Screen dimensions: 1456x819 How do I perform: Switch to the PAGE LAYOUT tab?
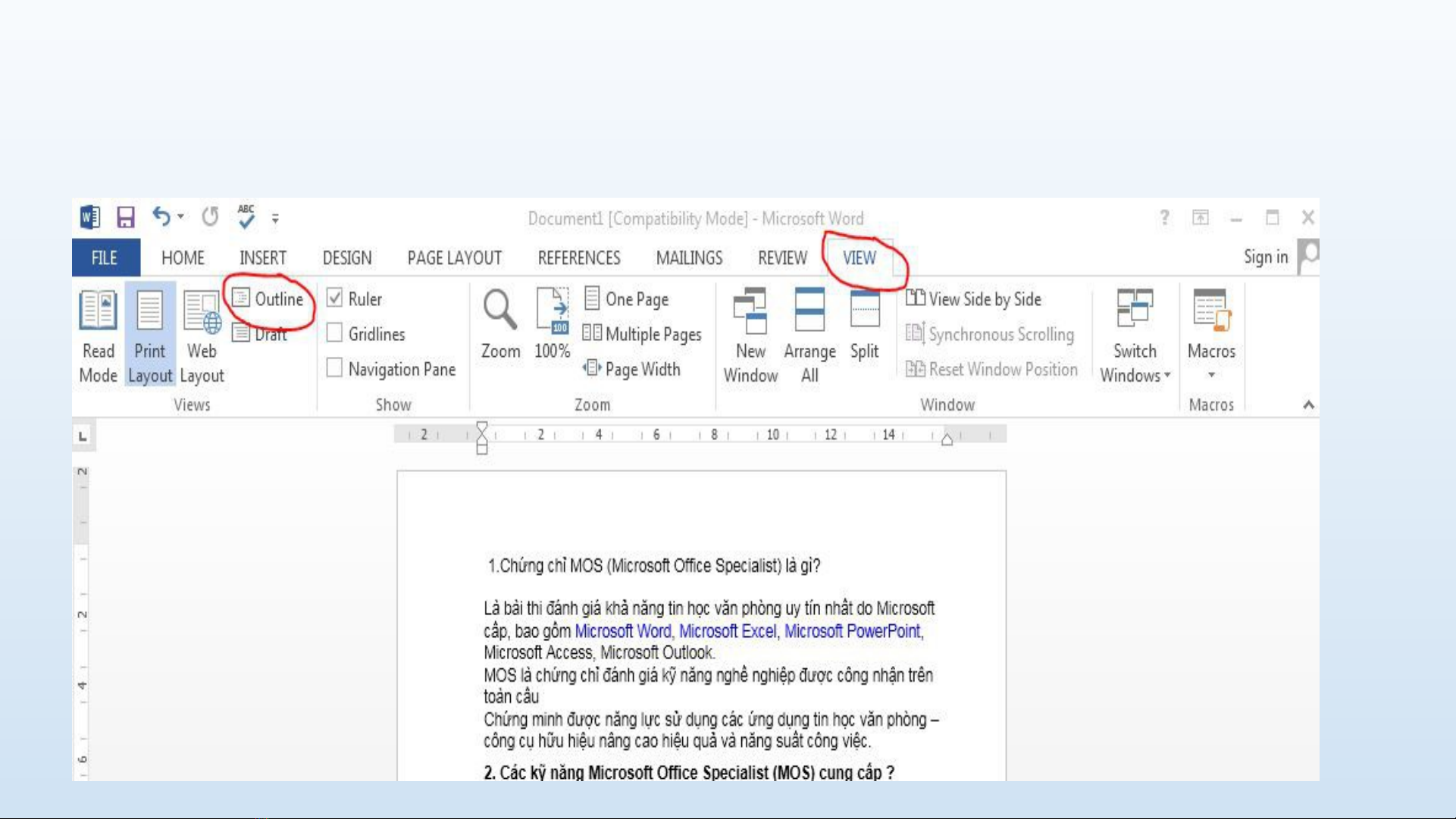tap(455, 258)
